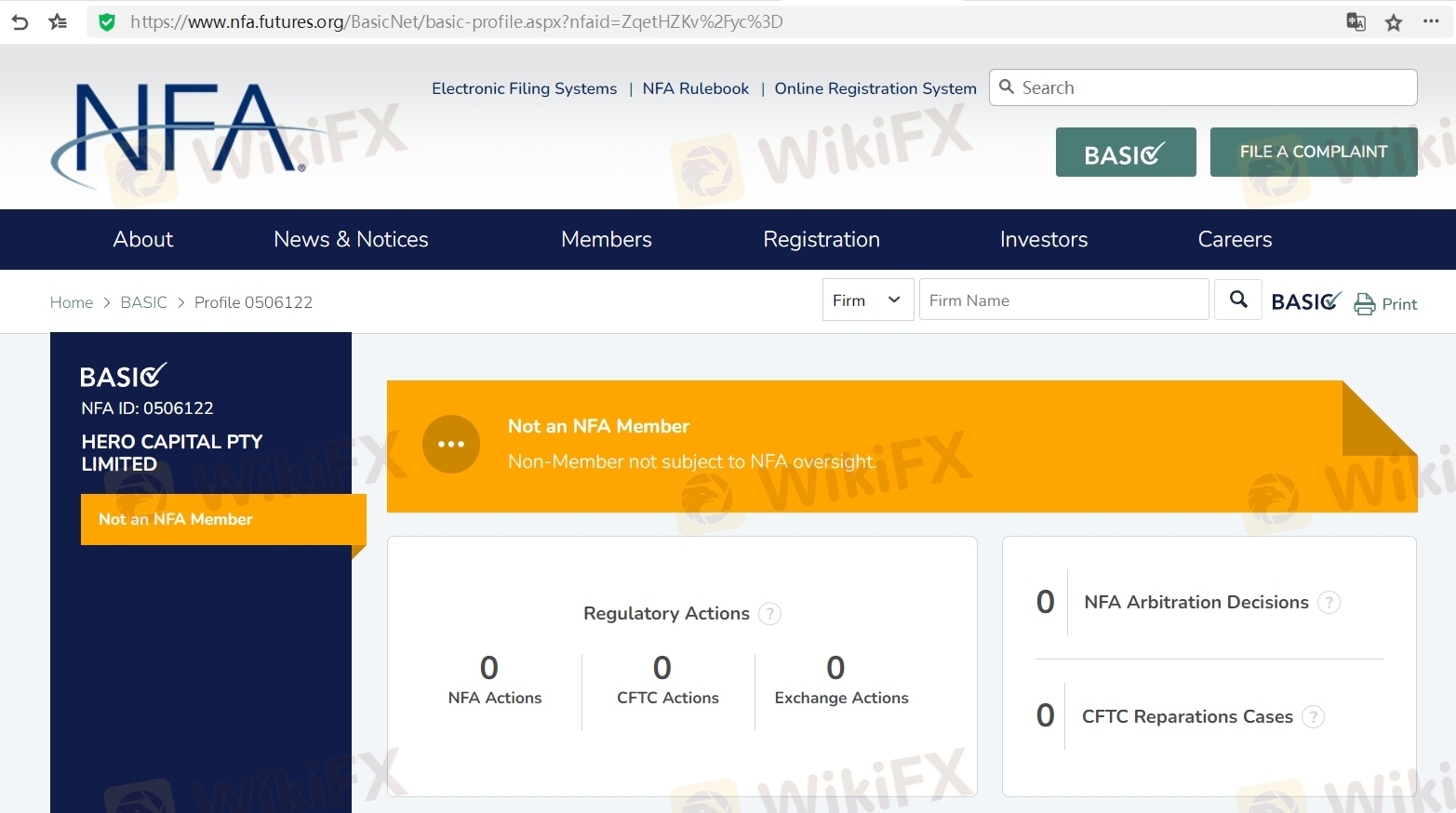This screenshot has width=1456, height=813.
Task: Click into the Firm Name input field
Action: point(1062,300)
